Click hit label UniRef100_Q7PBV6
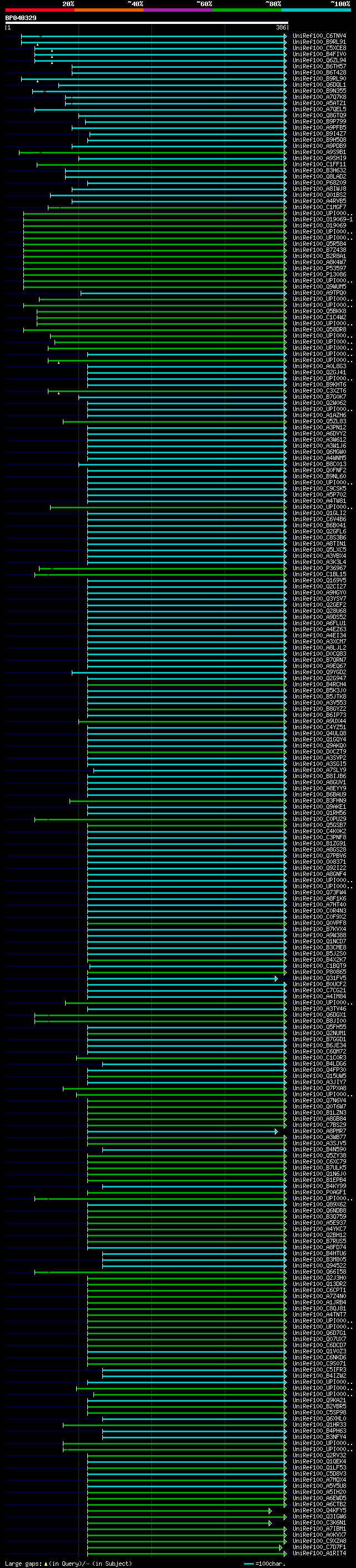This screenshot has width=356, height=1568. click(x=319, y=856)
